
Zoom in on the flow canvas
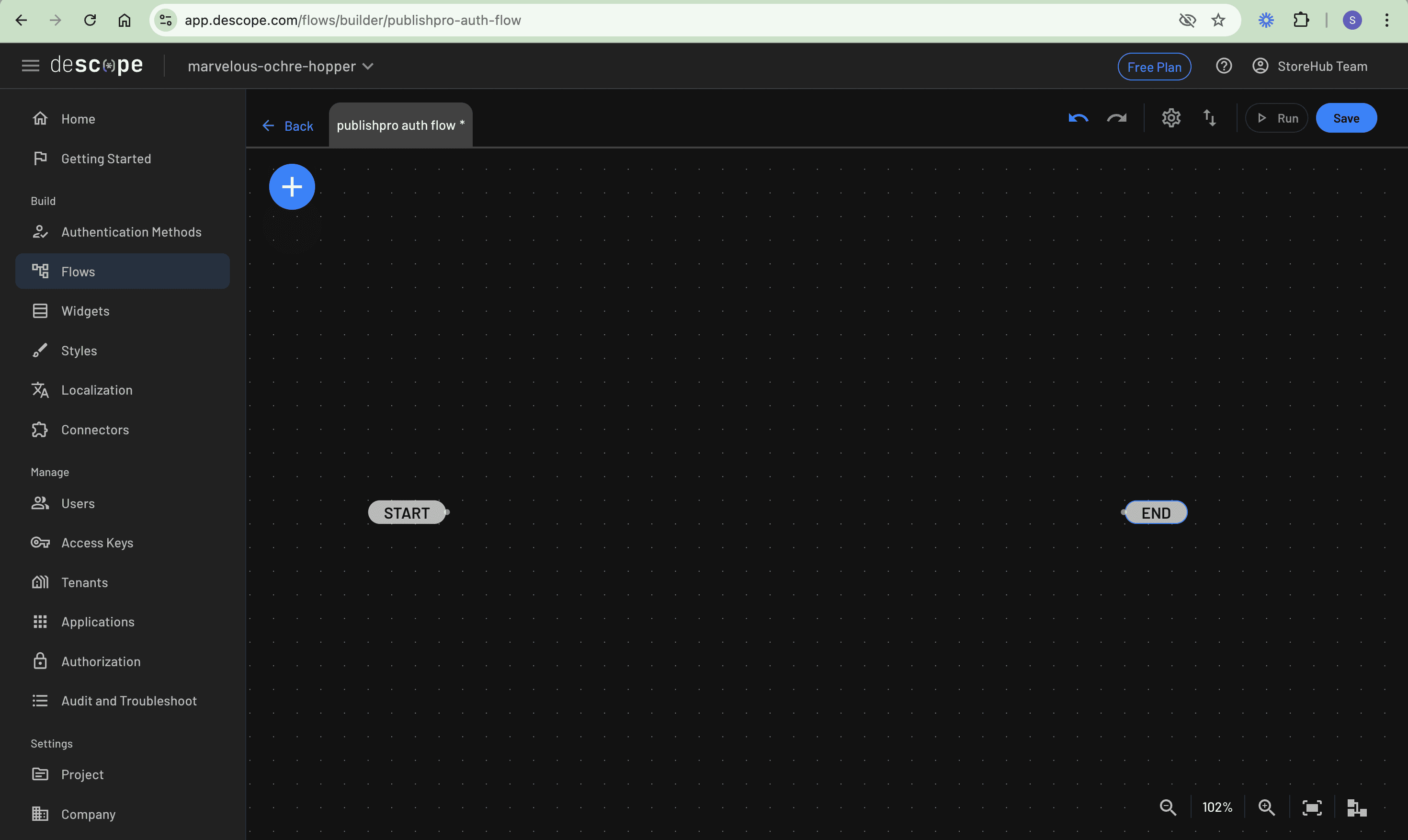point(1267,807)
